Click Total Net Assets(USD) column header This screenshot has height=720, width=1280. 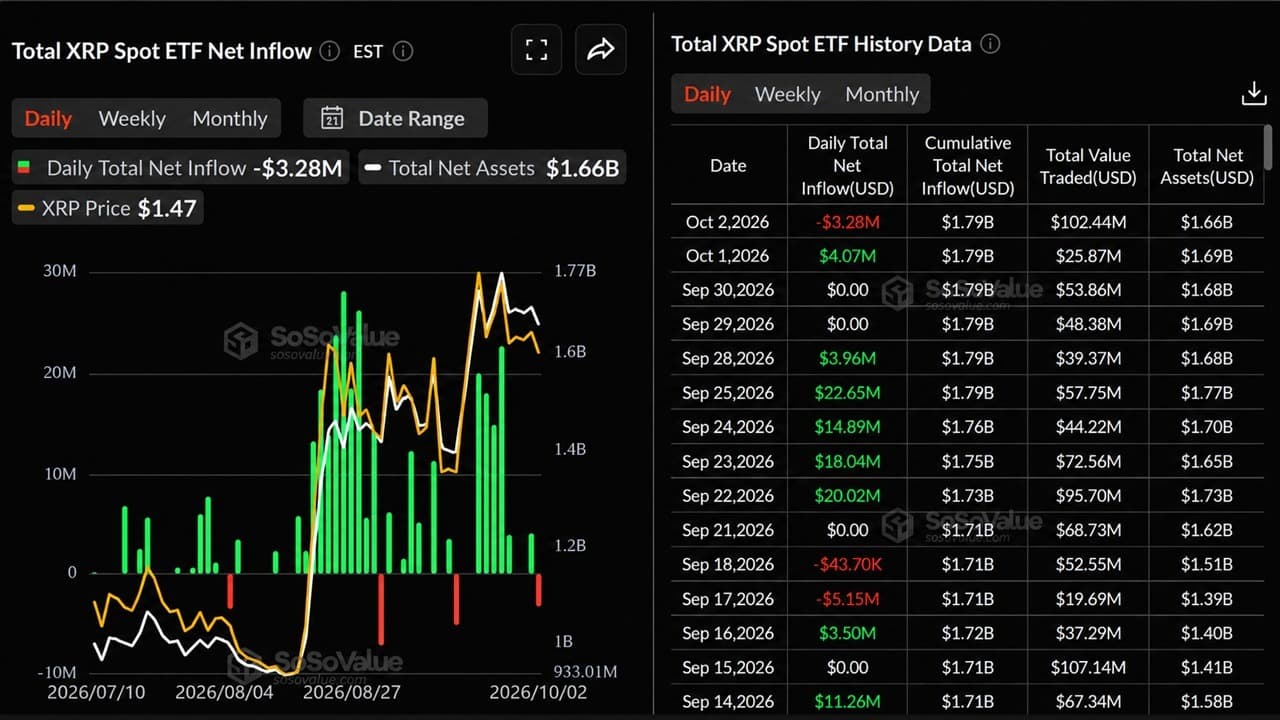[x=1208, y=166]
